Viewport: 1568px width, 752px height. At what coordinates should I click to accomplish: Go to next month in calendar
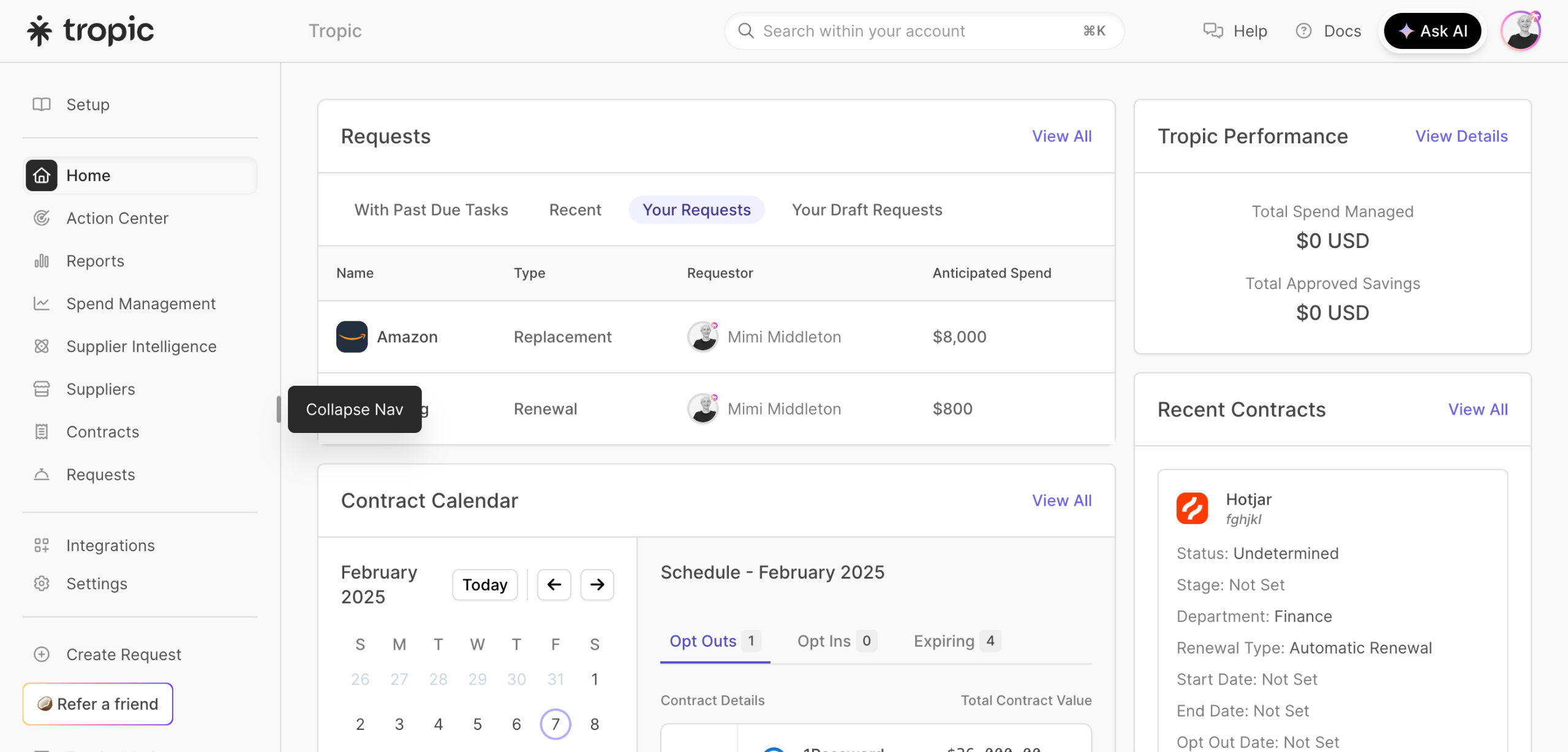[597, 585]
